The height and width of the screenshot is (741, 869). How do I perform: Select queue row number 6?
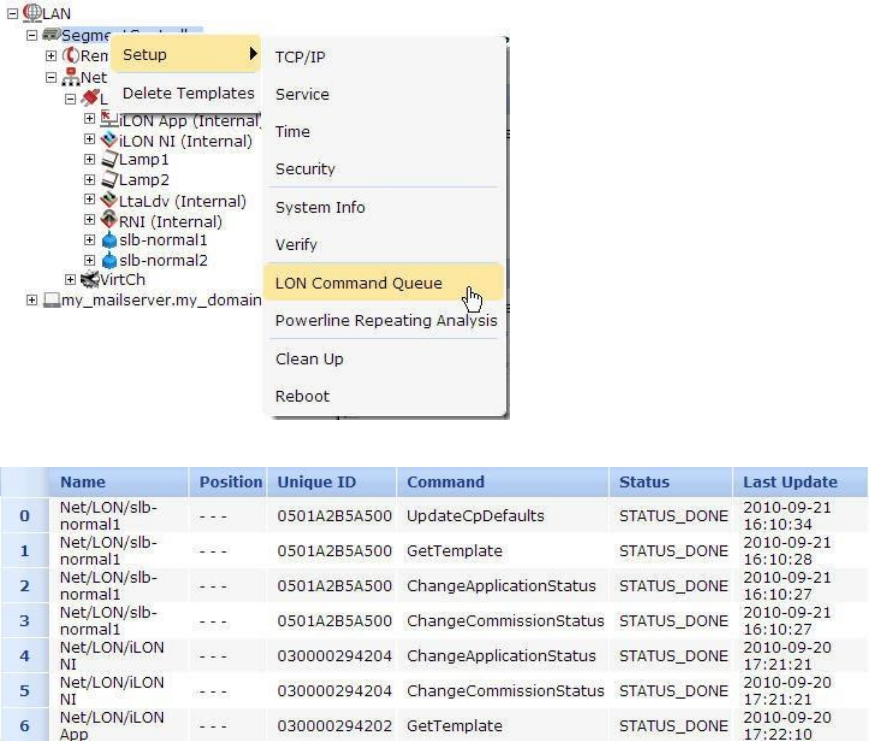pyautogui.click(x=24, y=725)
